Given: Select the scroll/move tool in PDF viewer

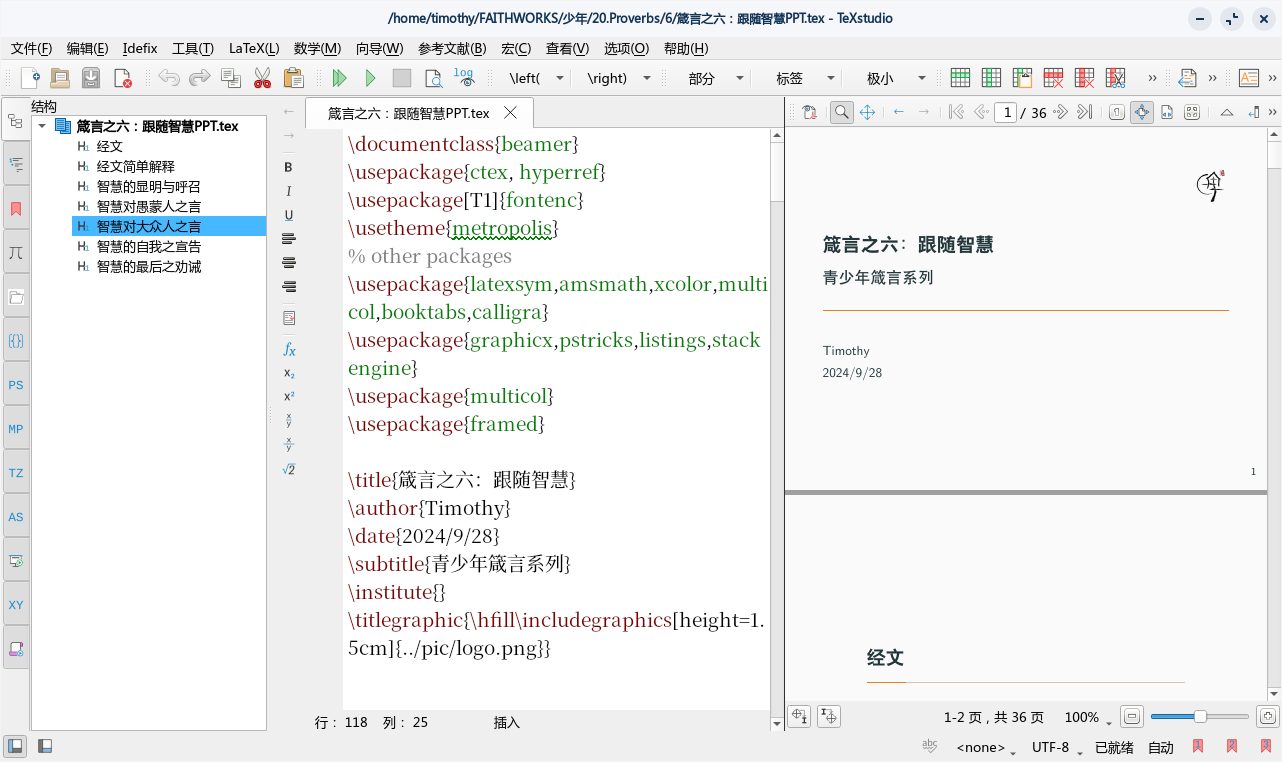Looking at the screenshot, I should click(867, 113).
